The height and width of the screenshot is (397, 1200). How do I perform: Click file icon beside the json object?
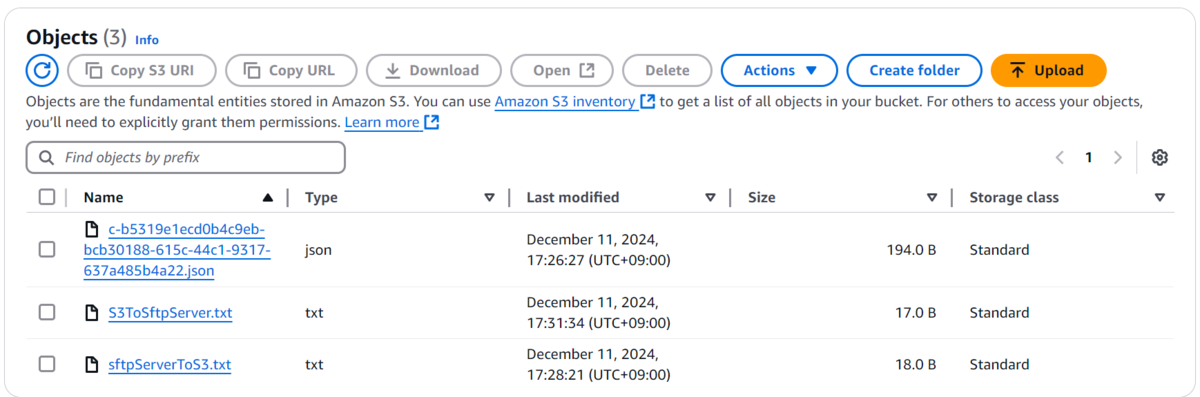tap(92, 230)
